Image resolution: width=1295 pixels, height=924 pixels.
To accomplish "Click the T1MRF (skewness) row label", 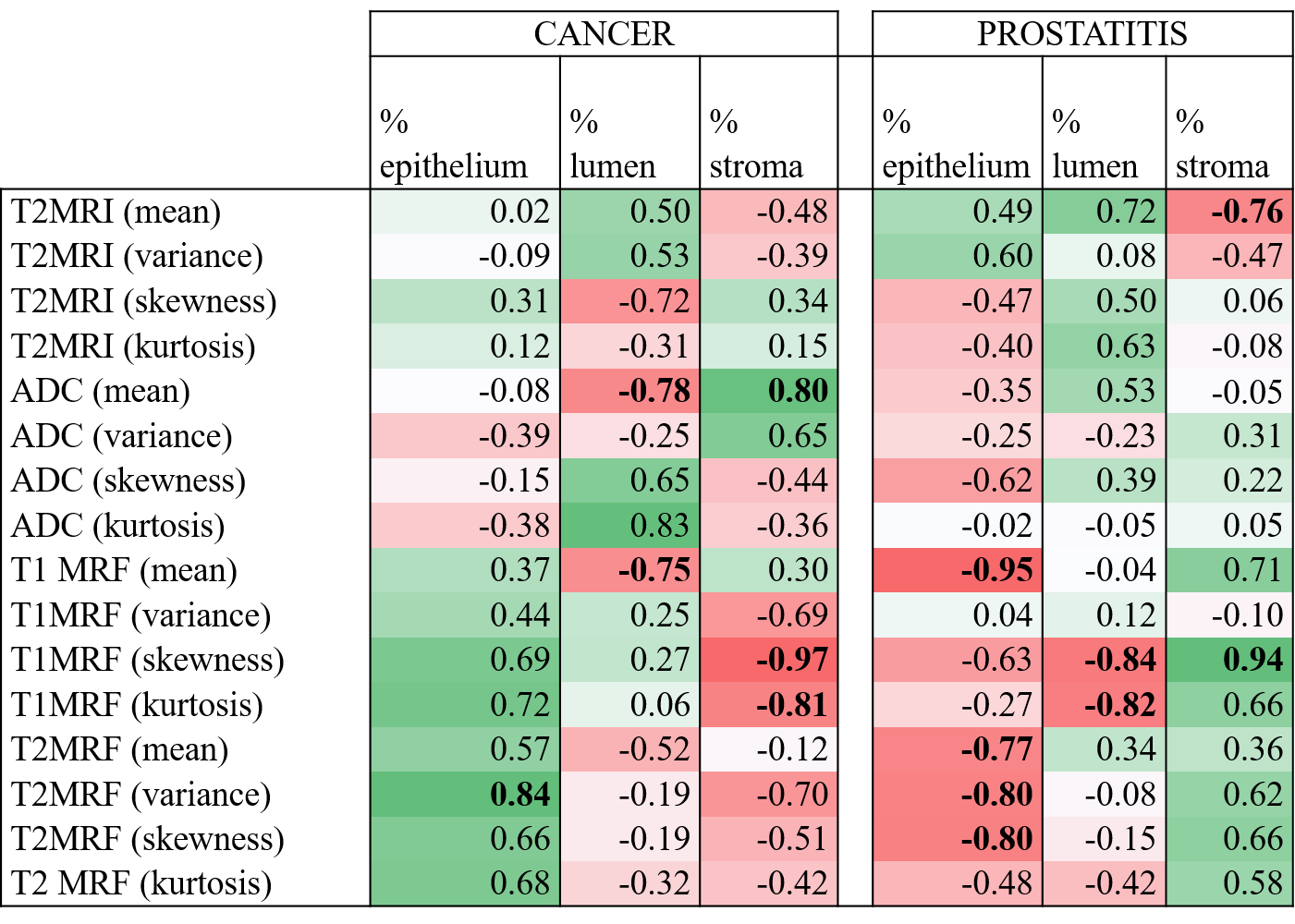I will coord(147,660).
